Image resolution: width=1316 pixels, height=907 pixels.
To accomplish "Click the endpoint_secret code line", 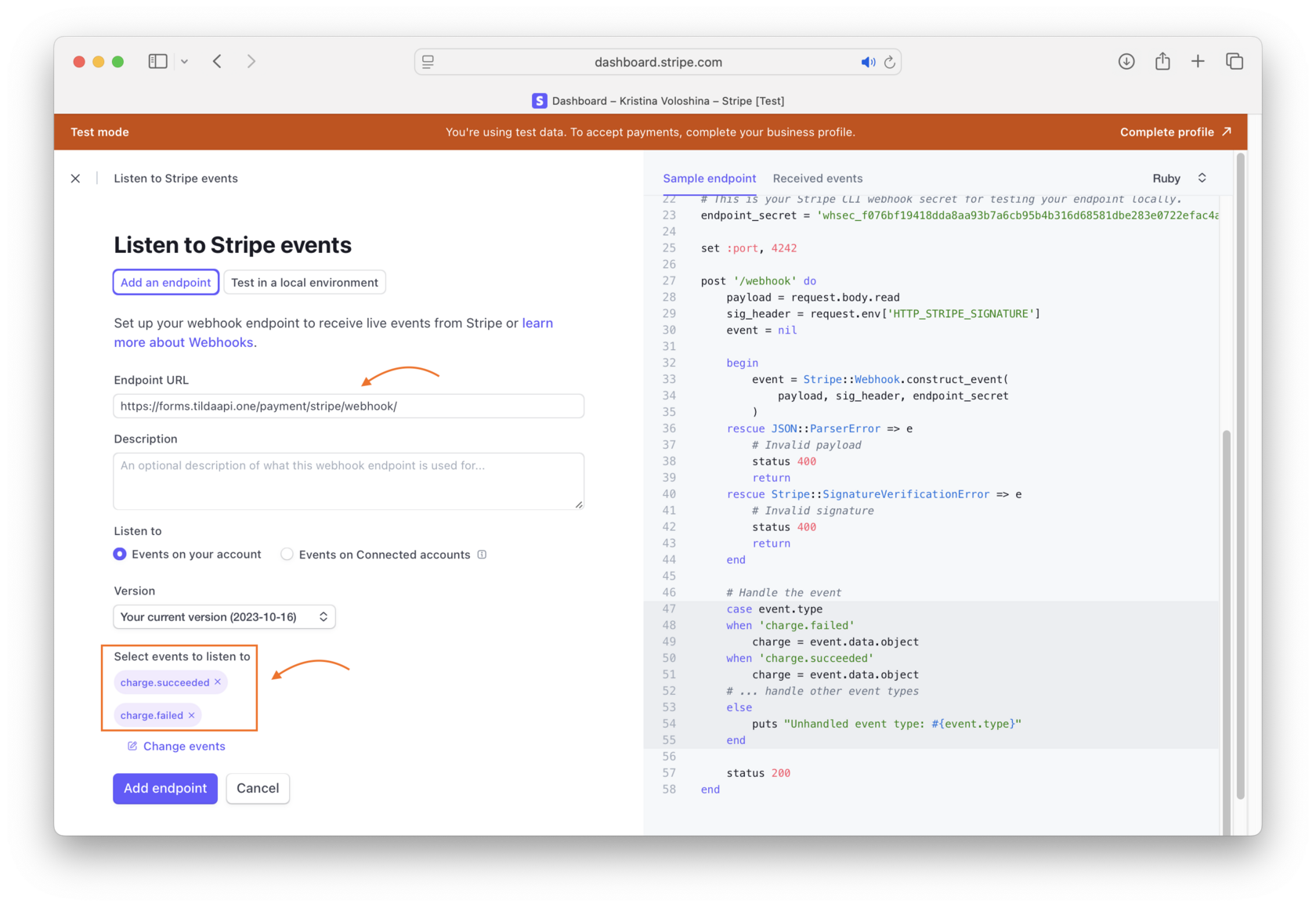I will point(960,215).
